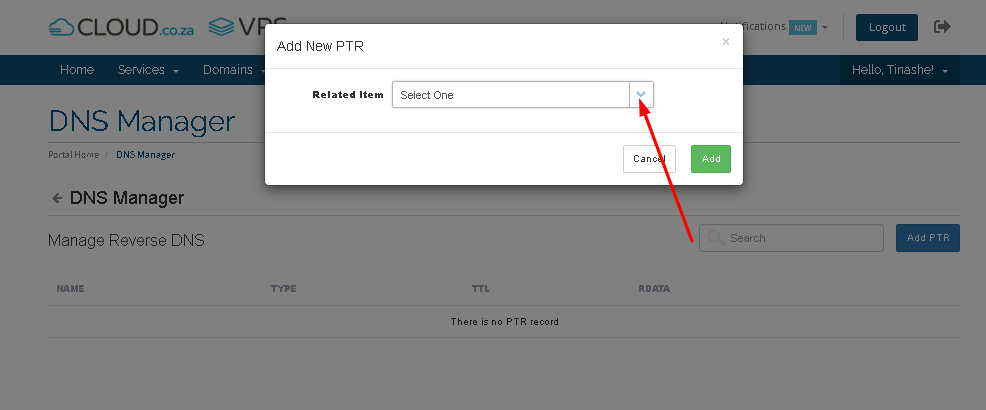The width and height of the screenshot is (986, 410).
Task: Open the Services menu
Action: click(148, 70)
